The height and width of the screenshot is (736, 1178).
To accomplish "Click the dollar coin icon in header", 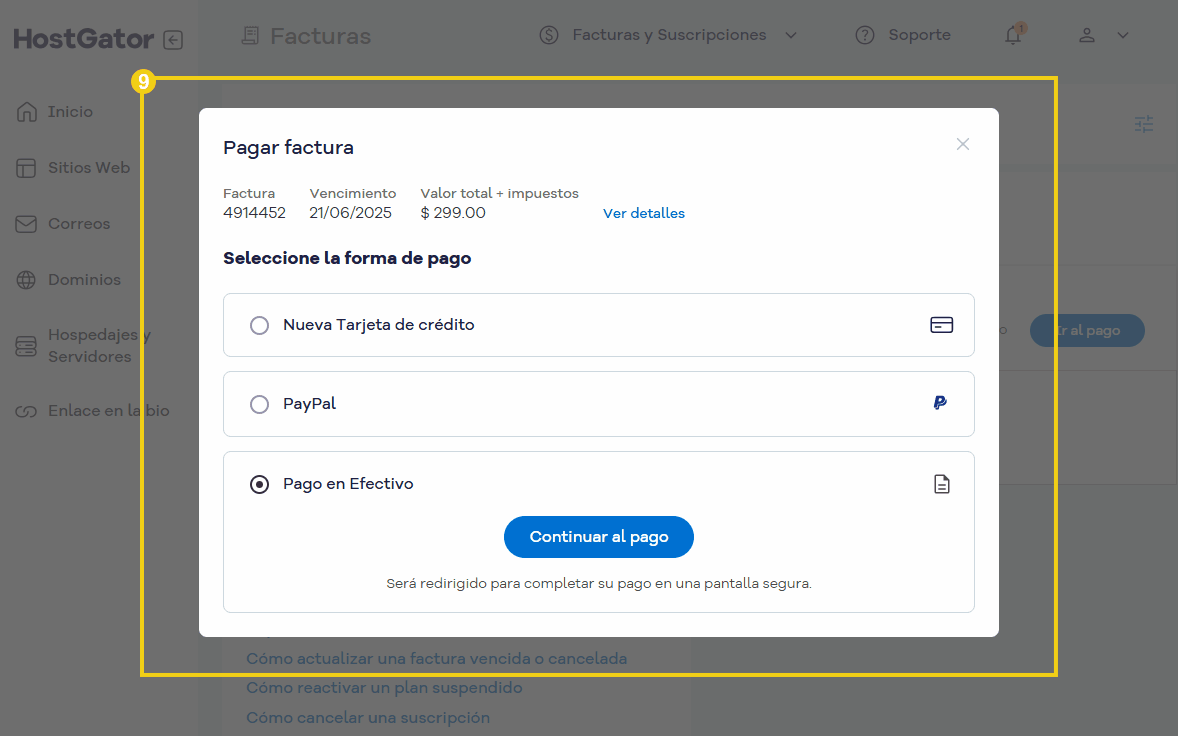I will coord(549,35).
